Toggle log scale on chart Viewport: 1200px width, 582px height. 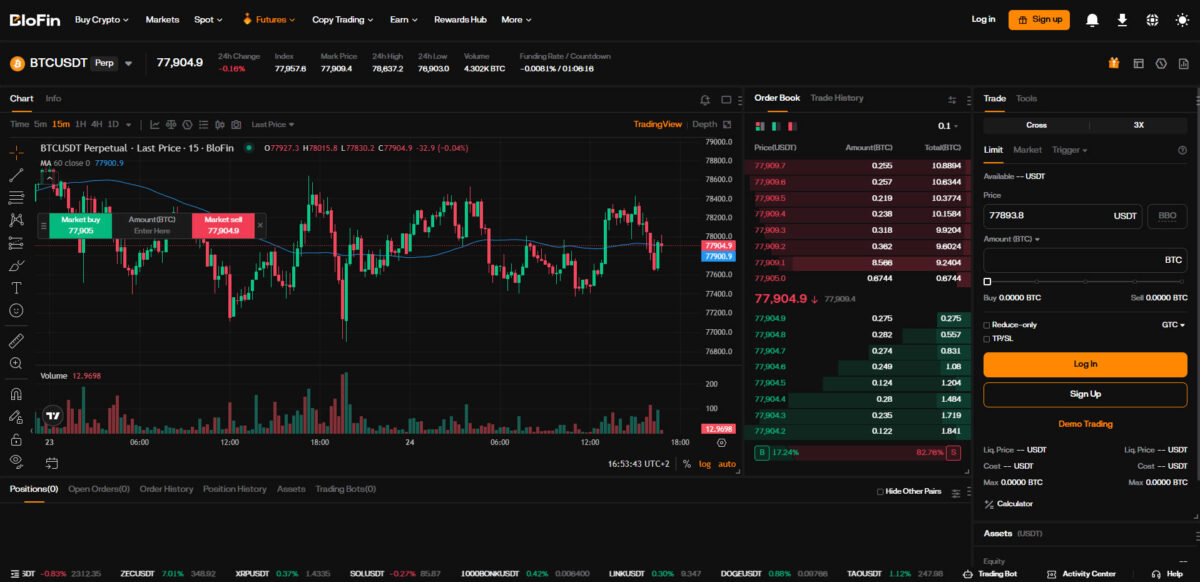(705, 464)
